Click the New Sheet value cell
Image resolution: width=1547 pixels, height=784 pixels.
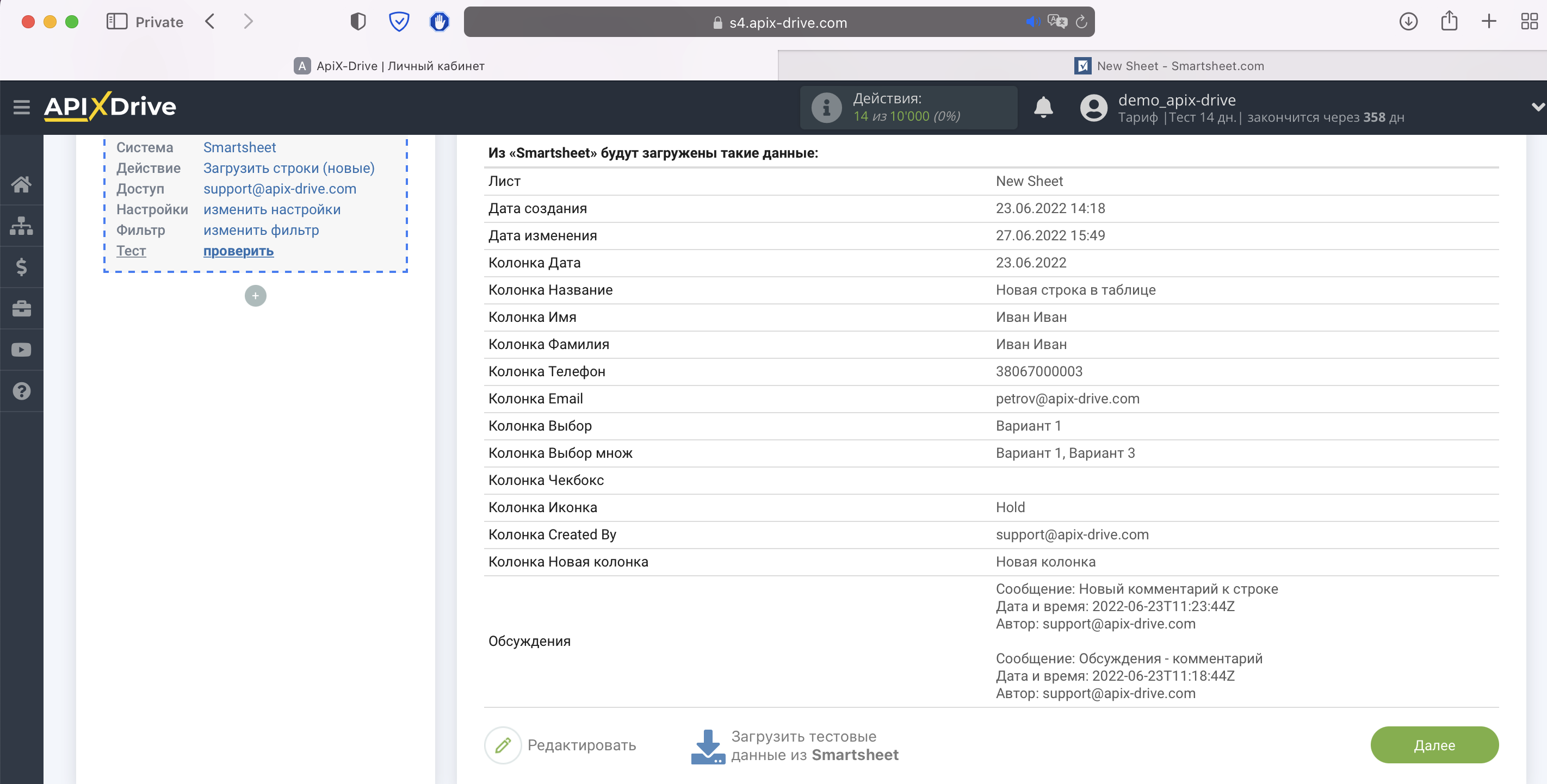click(1029, 181)
